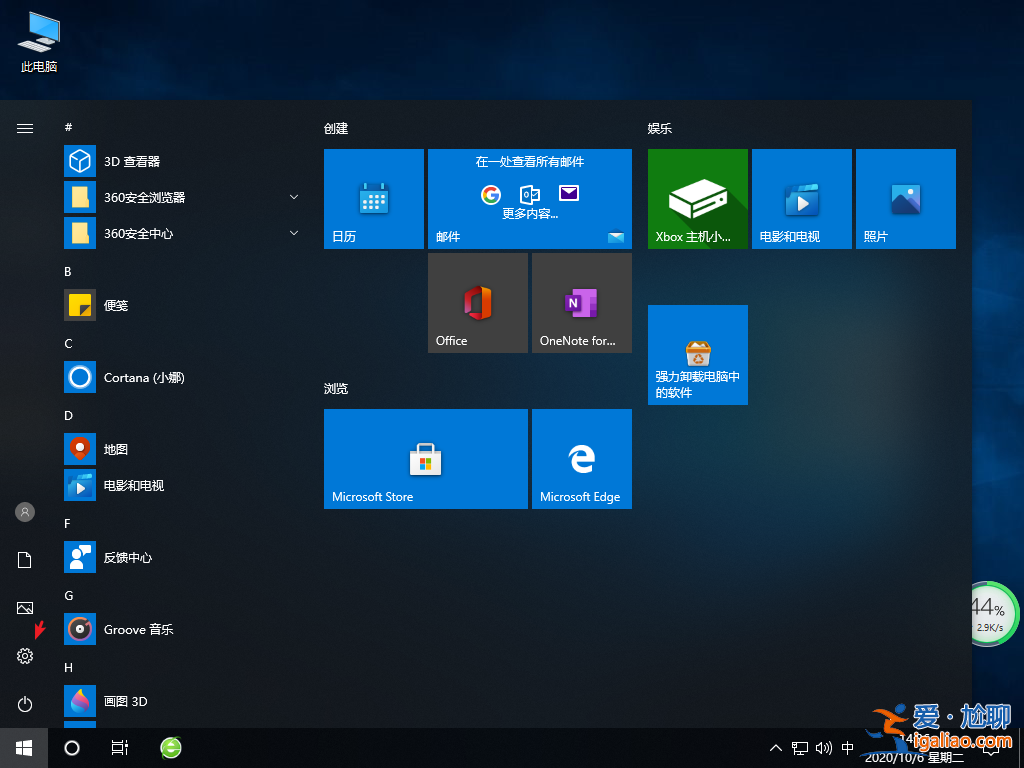1024x768 pixels.
Task: Launch the 照片 tile
Action: tap(905, 198)
